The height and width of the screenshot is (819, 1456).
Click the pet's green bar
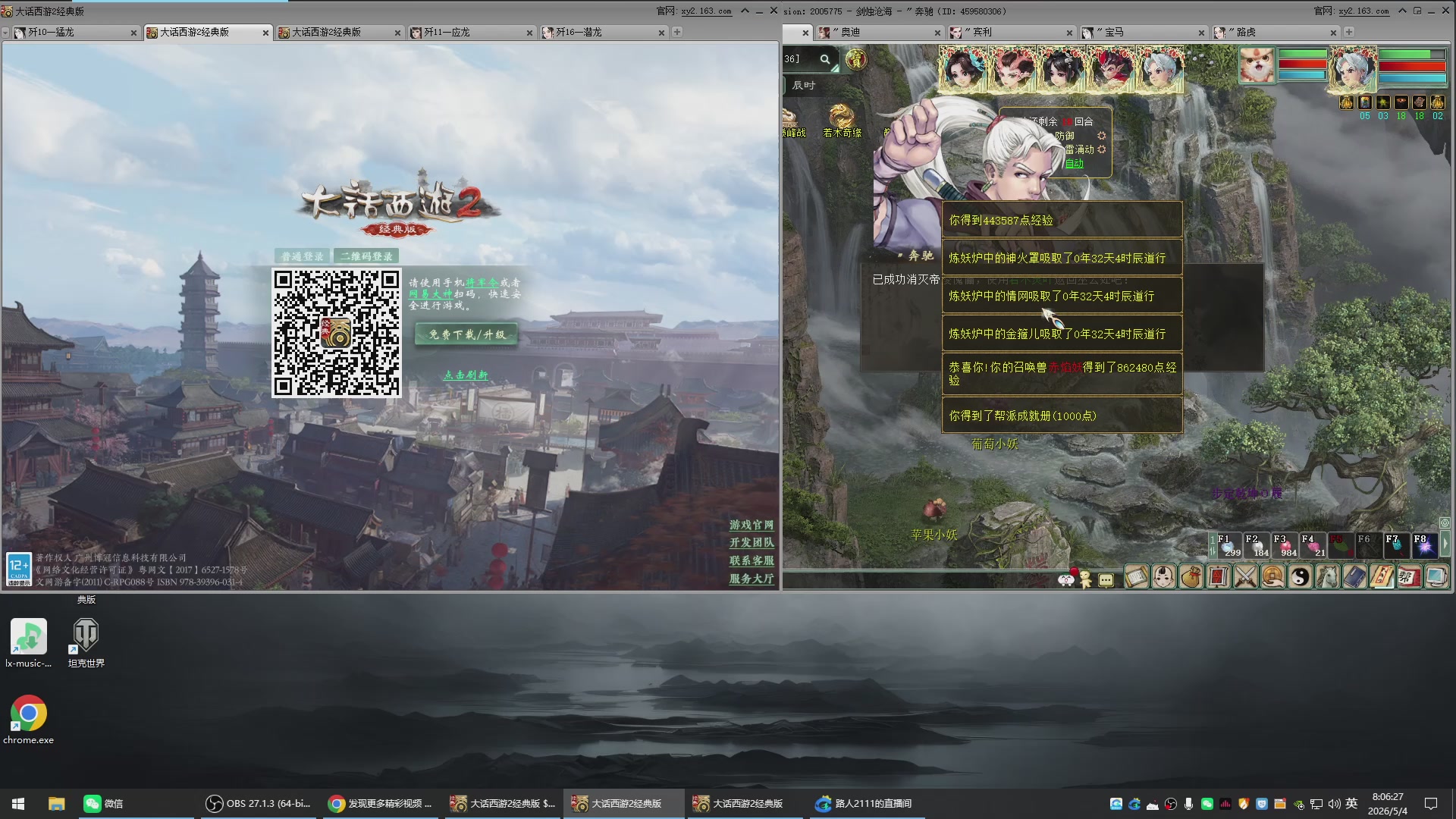click(1302, 54)
